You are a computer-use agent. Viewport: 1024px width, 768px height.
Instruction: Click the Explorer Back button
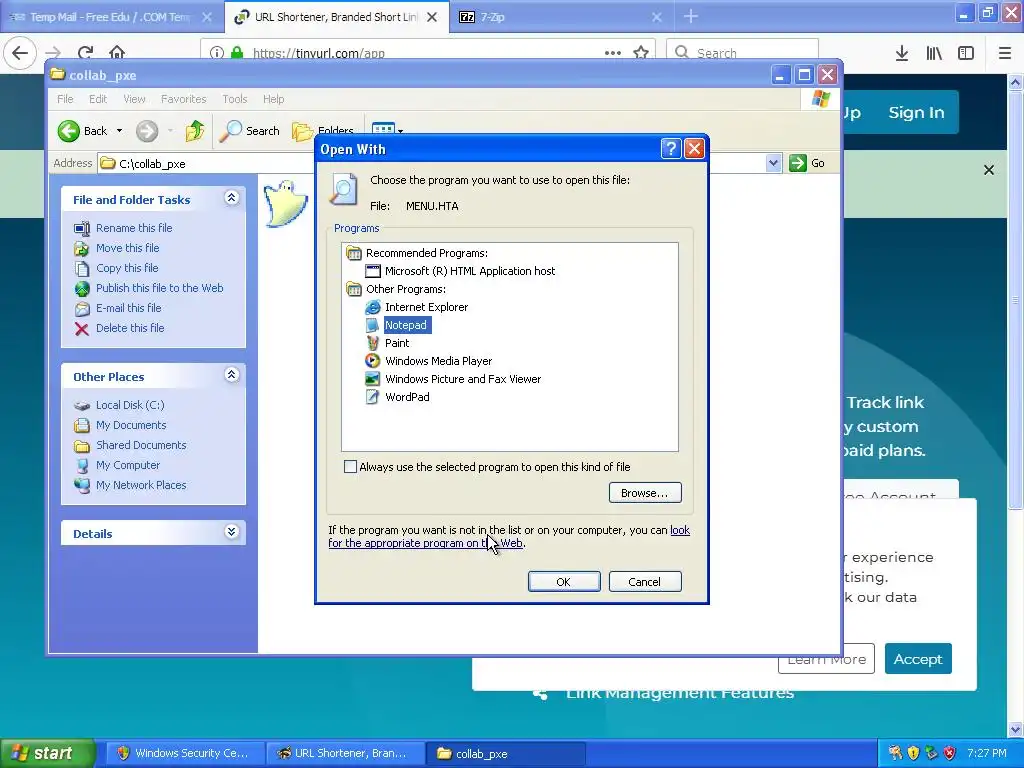tap(82, 131)
